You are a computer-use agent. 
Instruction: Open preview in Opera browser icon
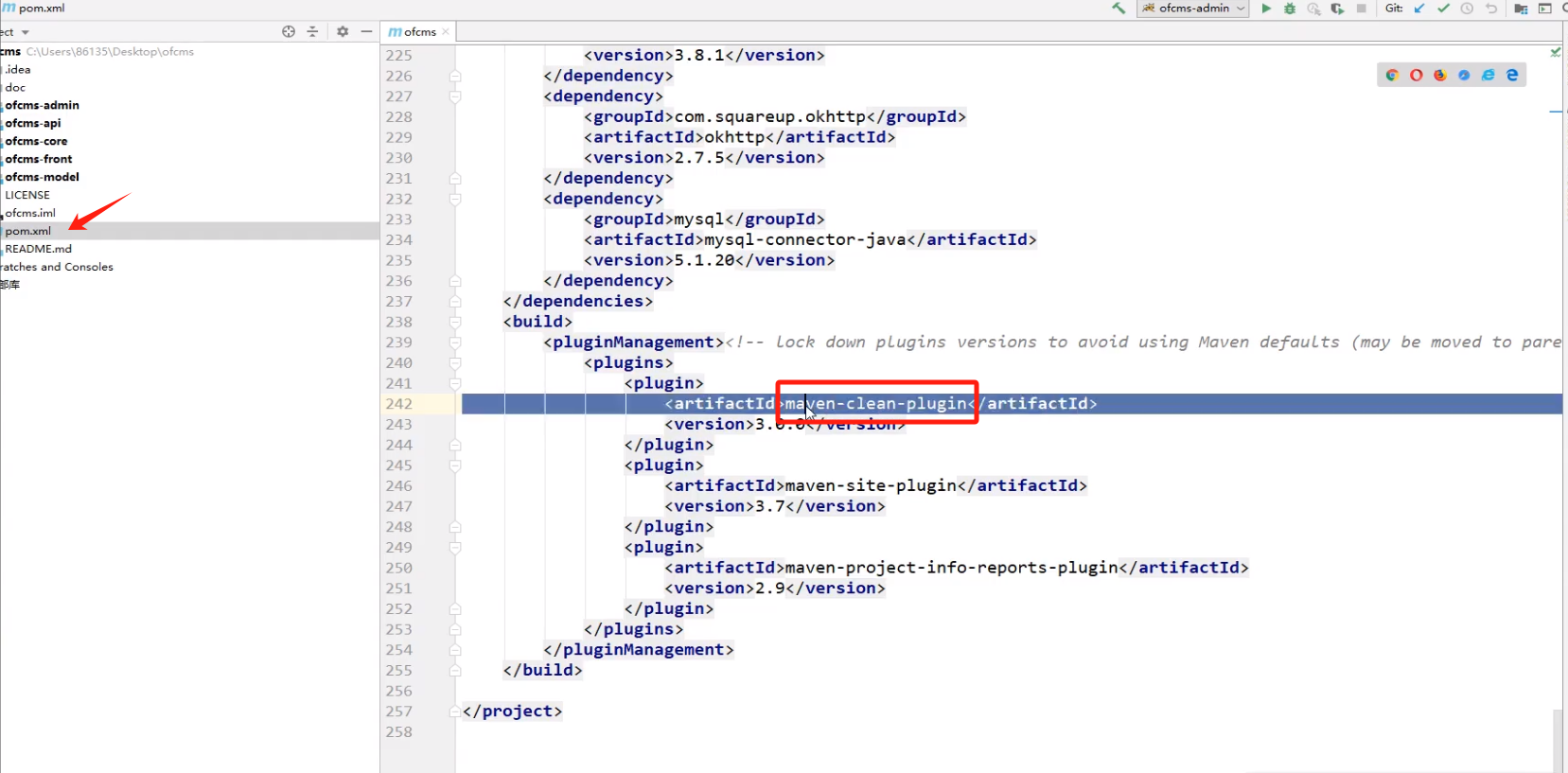1416,75
